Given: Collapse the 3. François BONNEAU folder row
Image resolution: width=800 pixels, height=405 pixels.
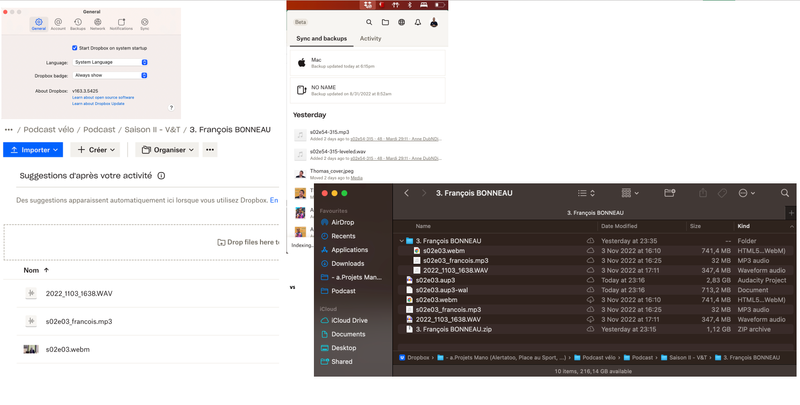Looking at the screenshot, I should coord(402,241).
